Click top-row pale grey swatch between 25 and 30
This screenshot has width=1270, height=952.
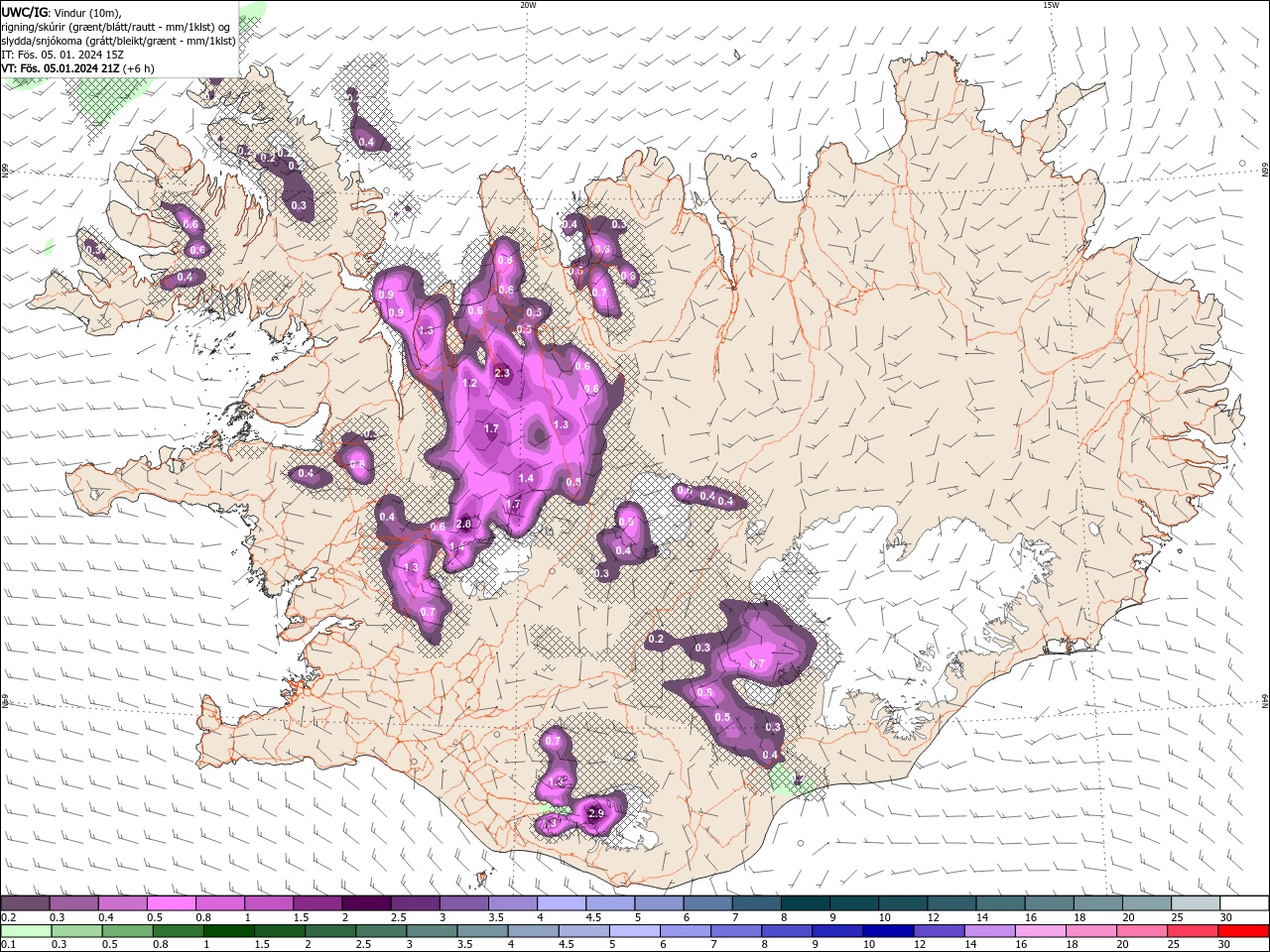click(1196, 903)
